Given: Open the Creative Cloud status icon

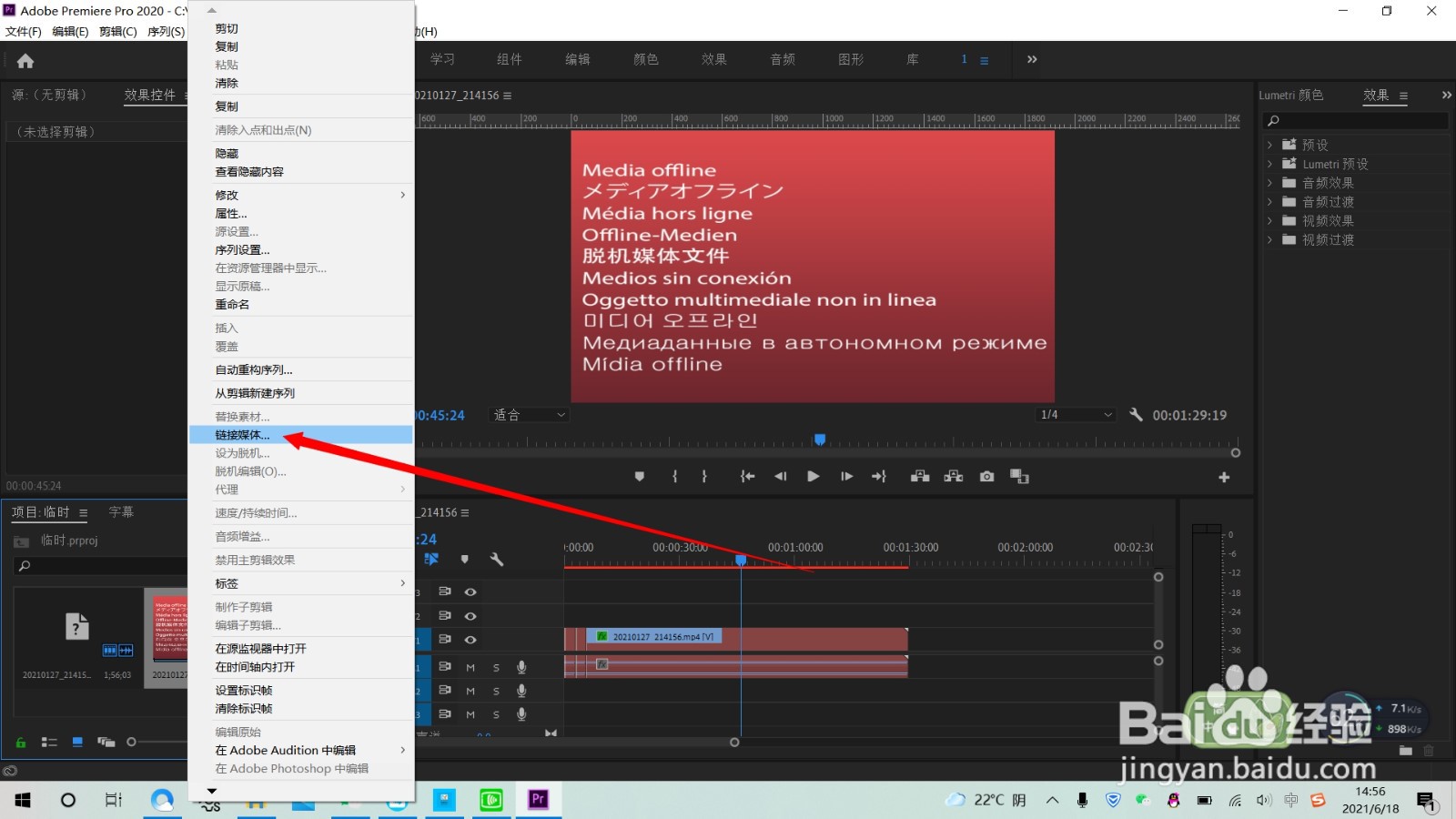Looking at the screenshot, I should (x=10, y=771).
